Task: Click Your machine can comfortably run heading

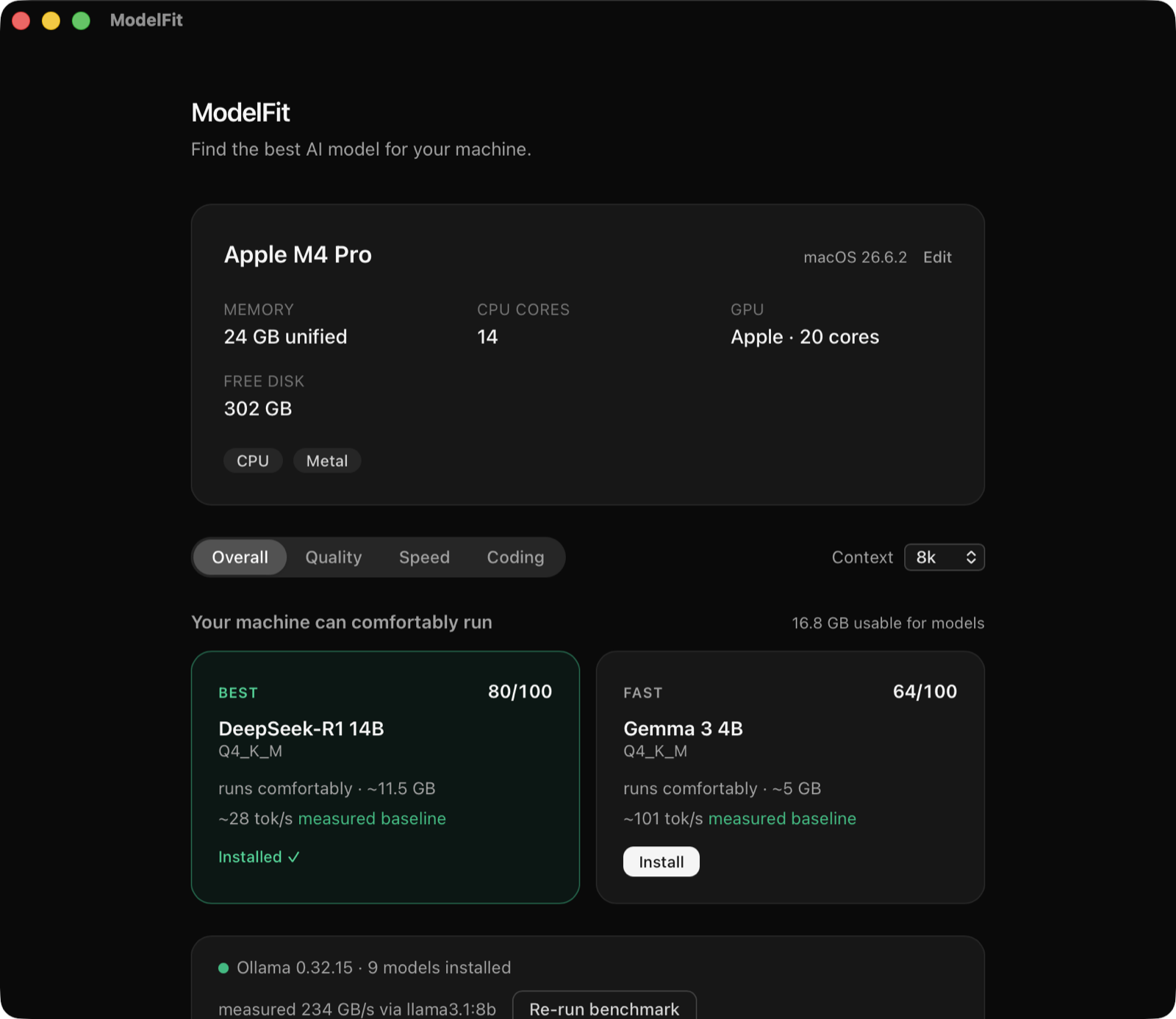Action: [x=342, y=622]
